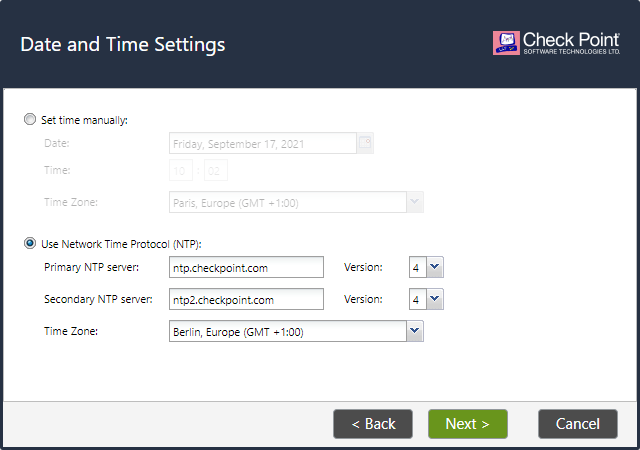Click the Primary NTP server field

click(247, 267)
